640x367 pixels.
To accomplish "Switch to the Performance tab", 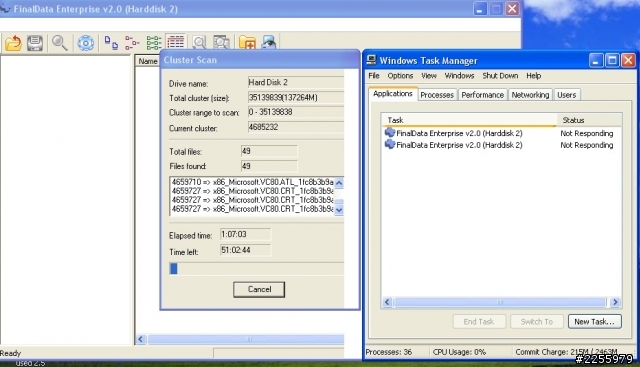I will tap(482, 95).
